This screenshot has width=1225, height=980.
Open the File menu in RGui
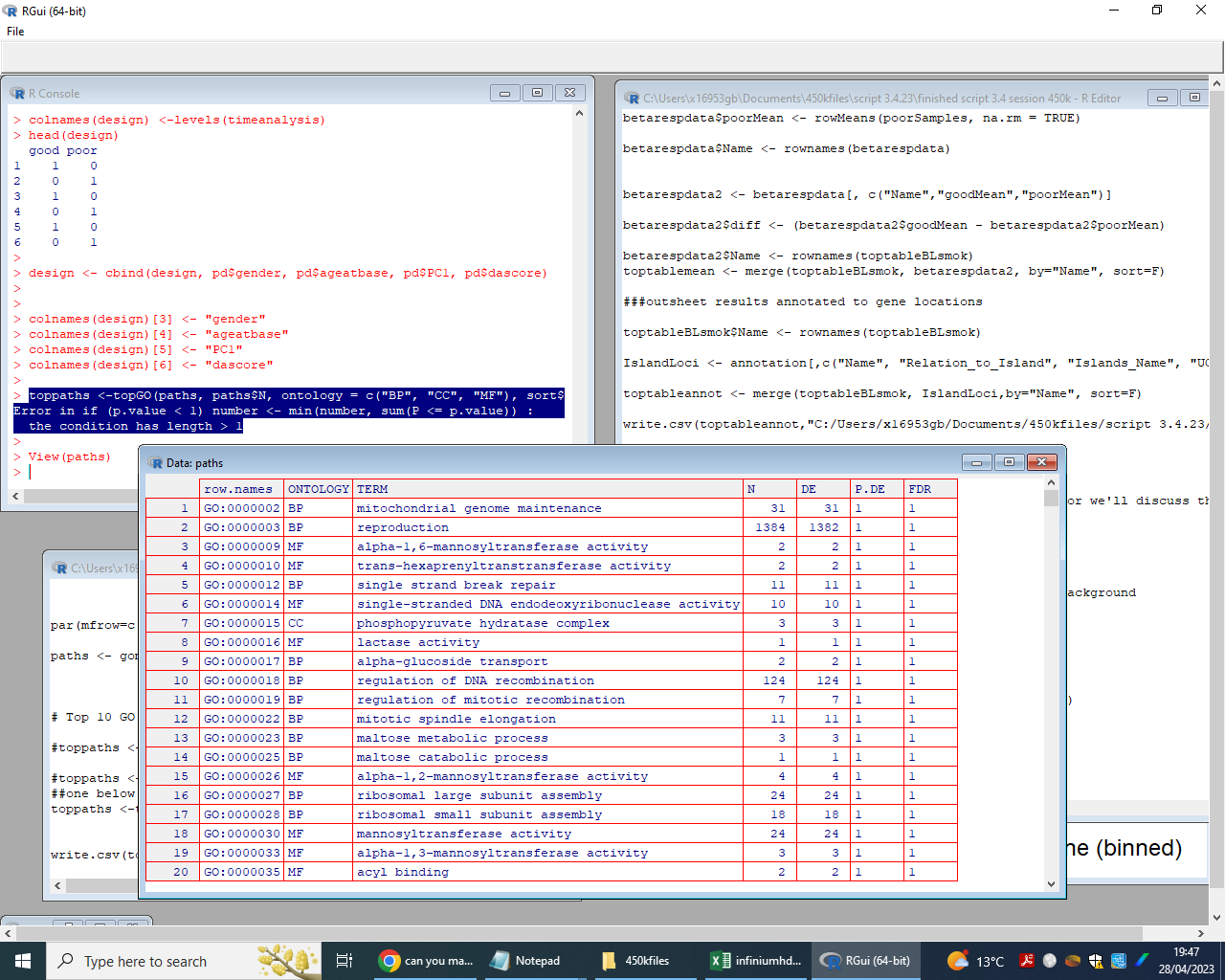[x=15, y=32]
